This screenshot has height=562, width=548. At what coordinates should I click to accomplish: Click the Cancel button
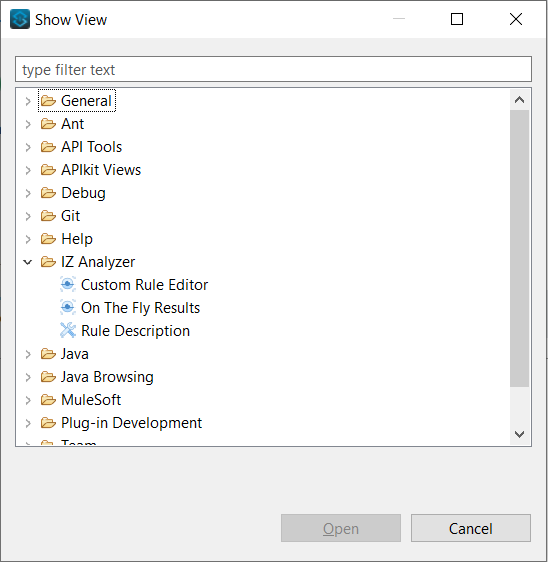coord(471,528)
